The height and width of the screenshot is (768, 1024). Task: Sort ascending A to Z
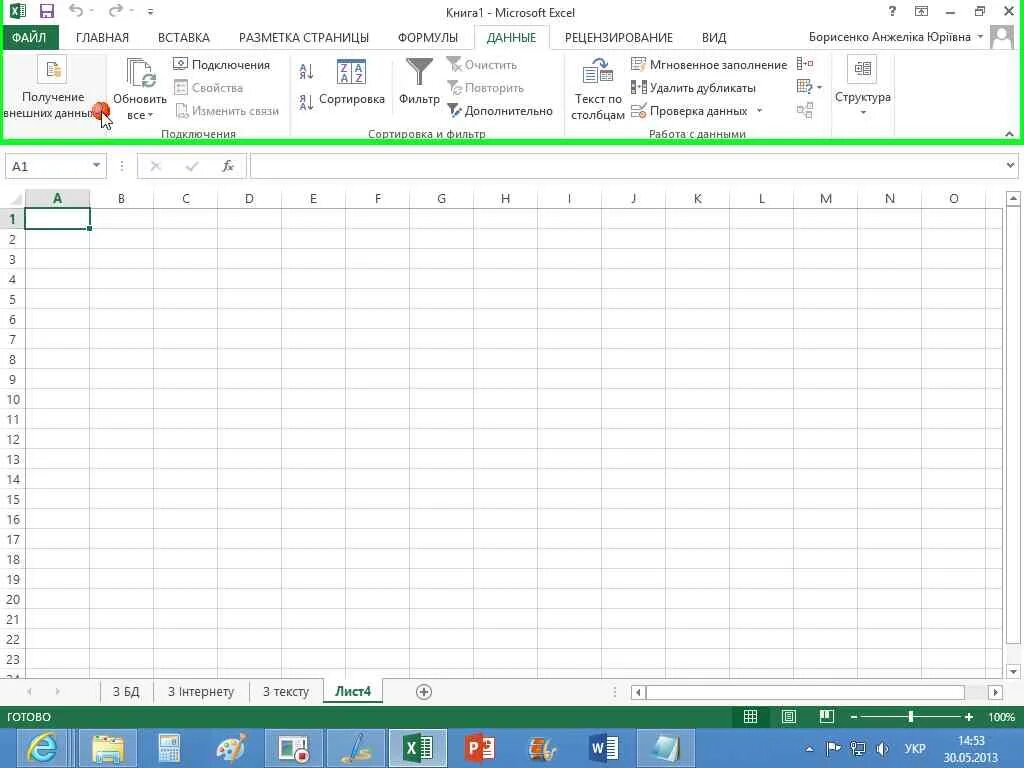click(x=306, y=71)
